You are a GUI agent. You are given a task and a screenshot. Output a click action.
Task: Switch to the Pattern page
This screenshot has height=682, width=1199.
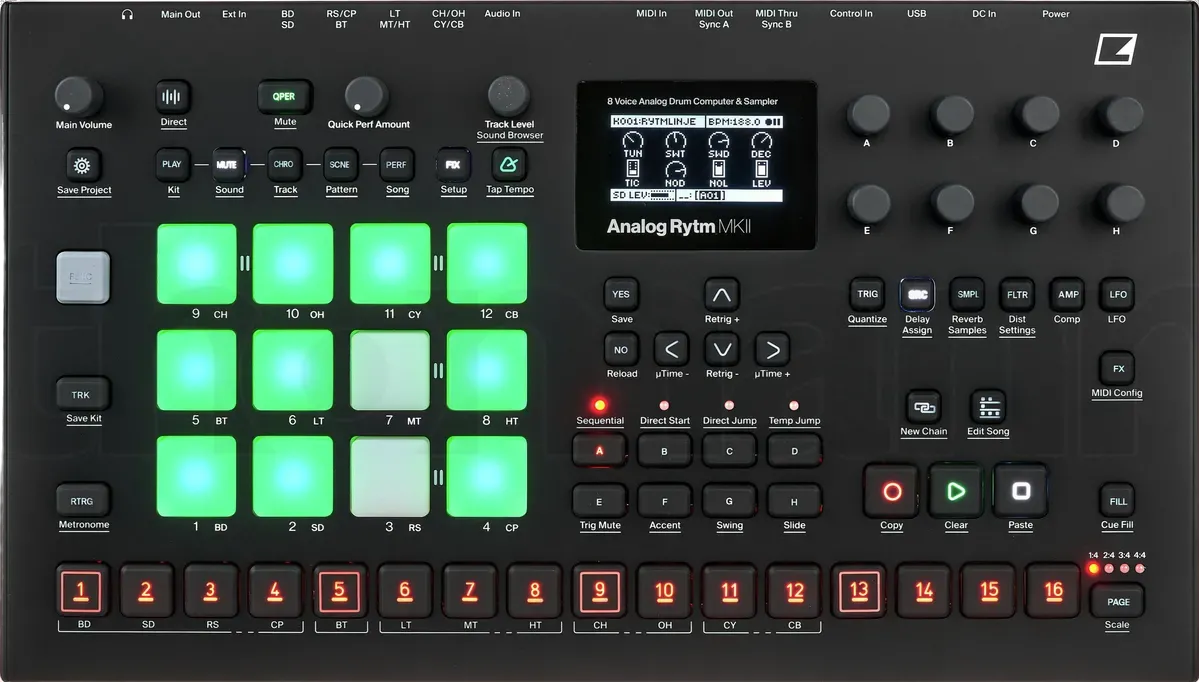[340, 166]
